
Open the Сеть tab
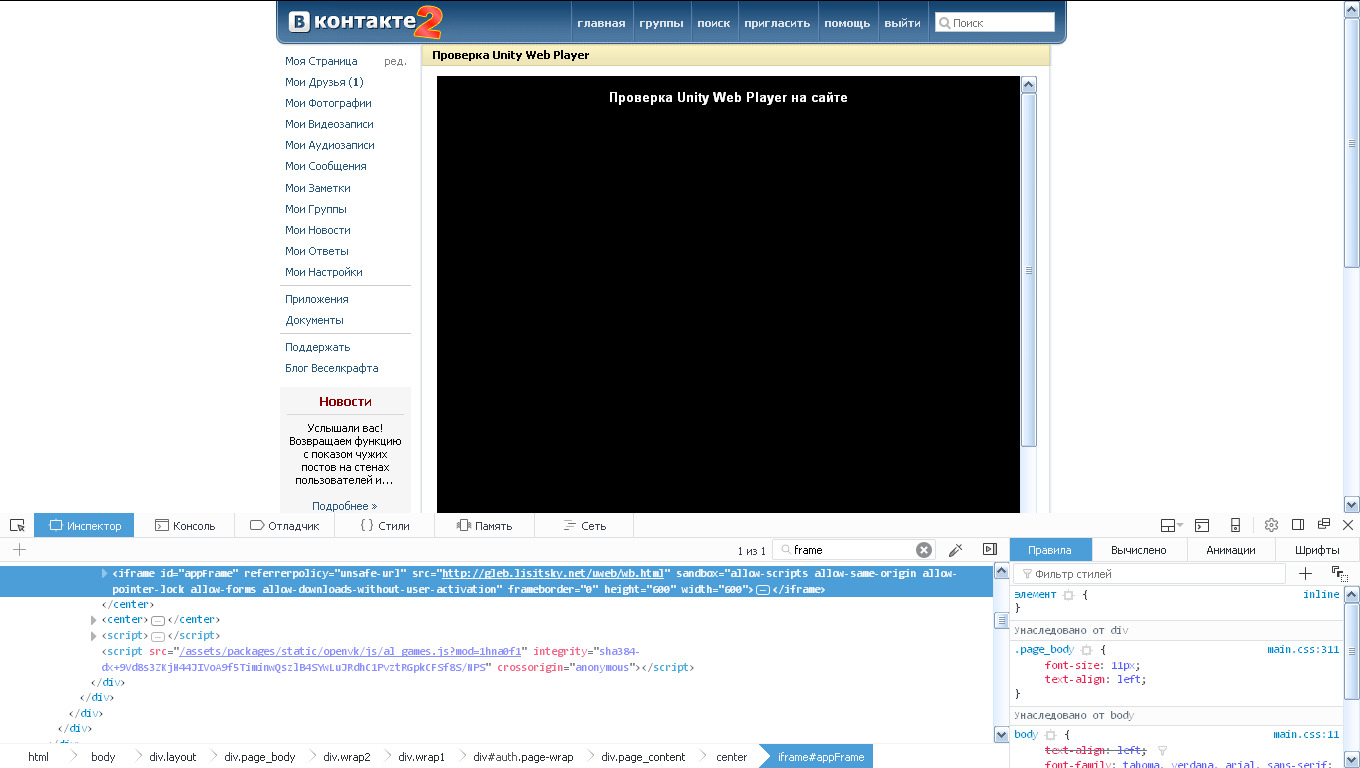click(585, 525)
